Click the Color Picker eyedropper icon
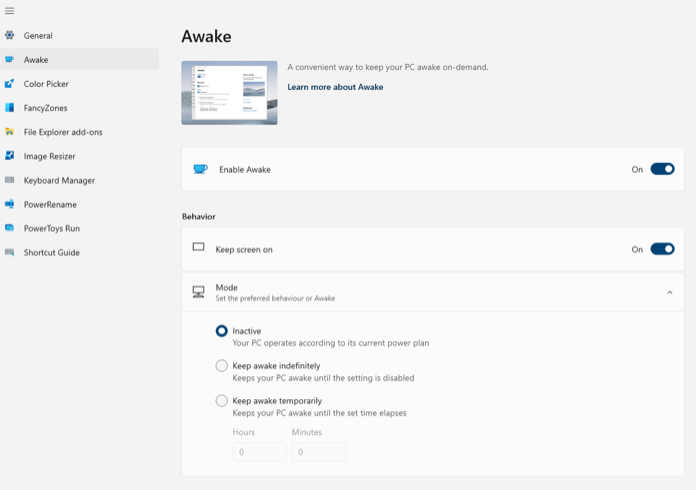 9,83
